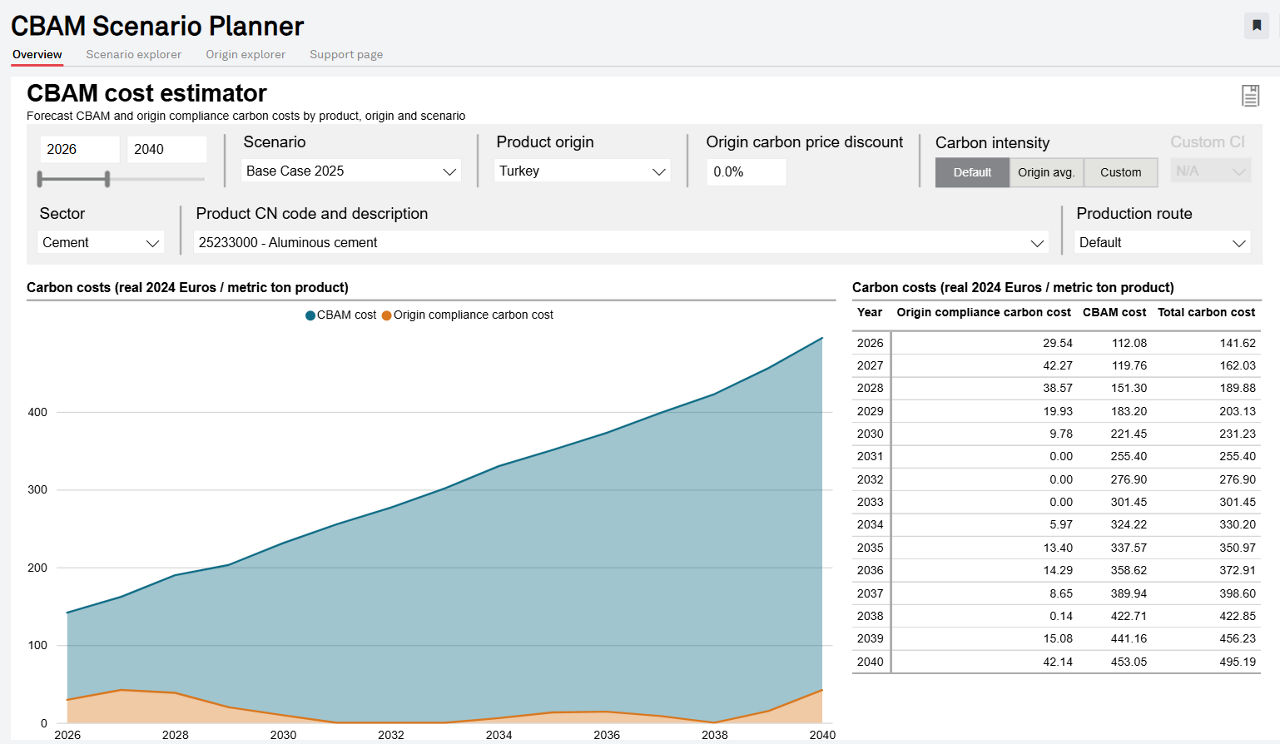1280x744 pixels.
Task: Open the Support page tab
Action: (x=346, y=54)
